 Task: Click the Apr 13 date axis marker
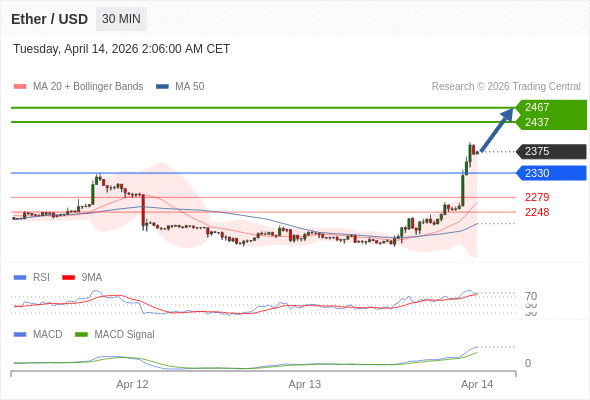click(x=305, y=384)
